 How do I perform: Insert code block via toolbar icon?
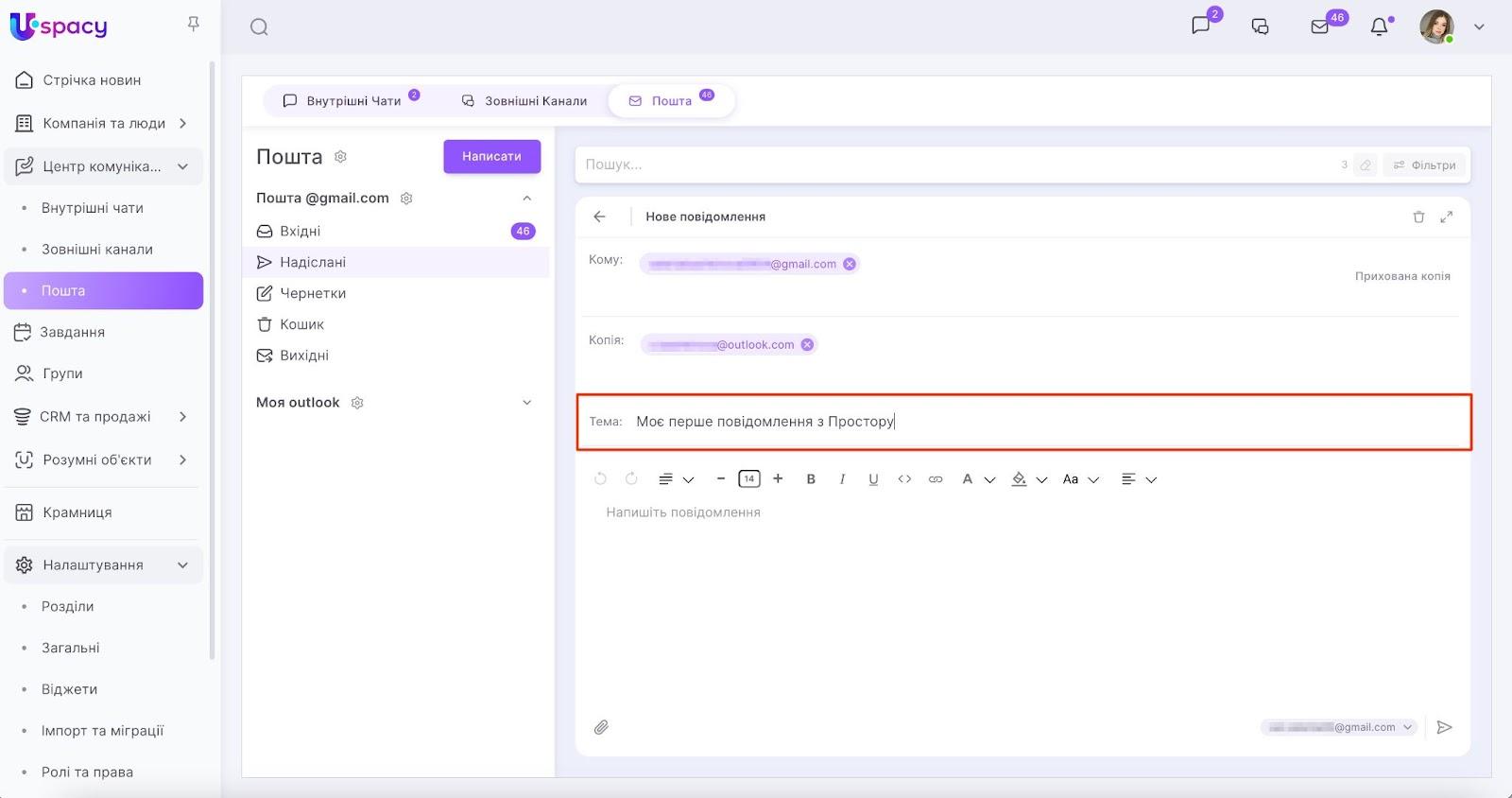coord(904,479)
